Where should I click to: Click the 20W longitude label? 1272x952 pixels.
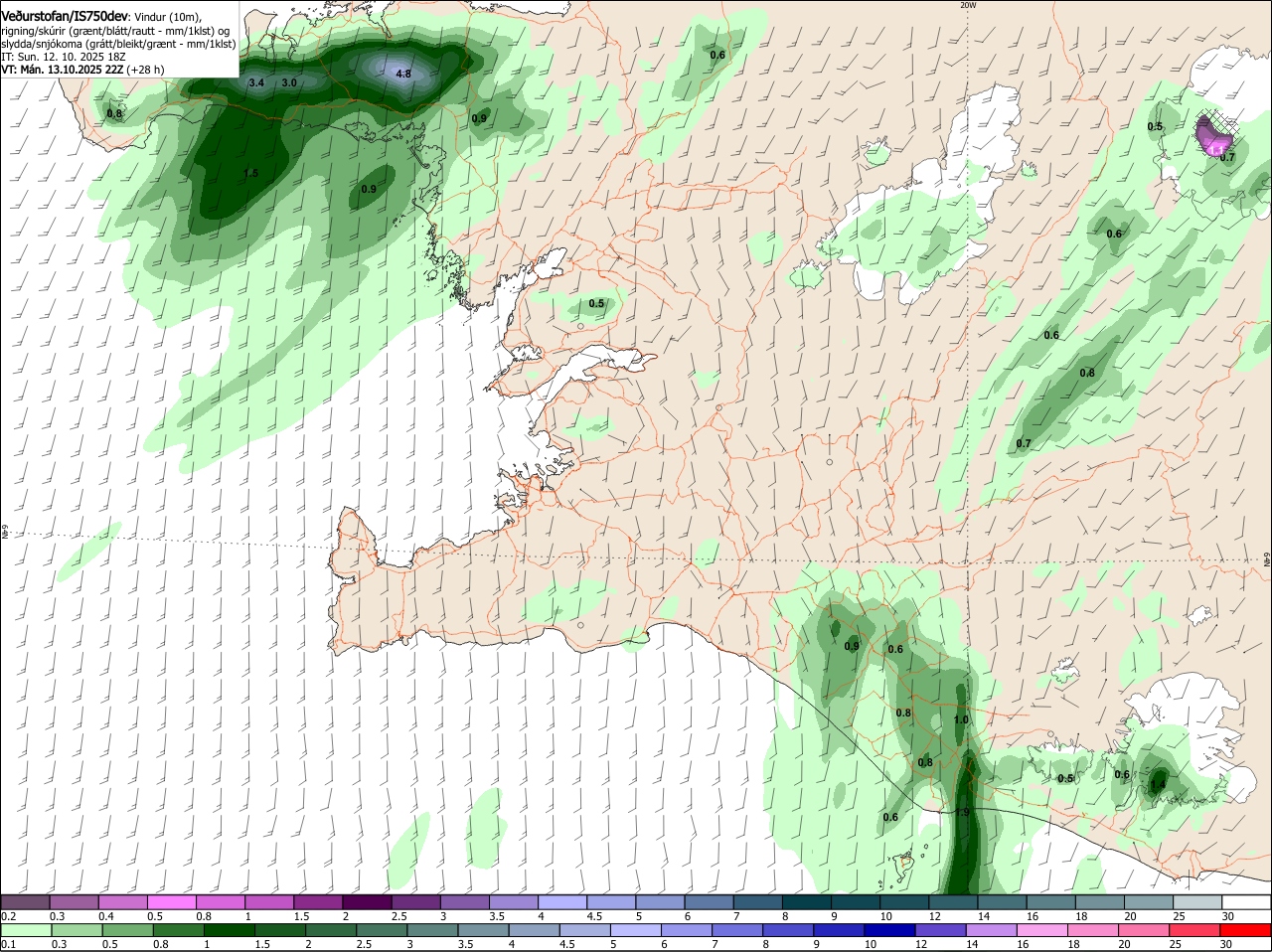[968, 5]
